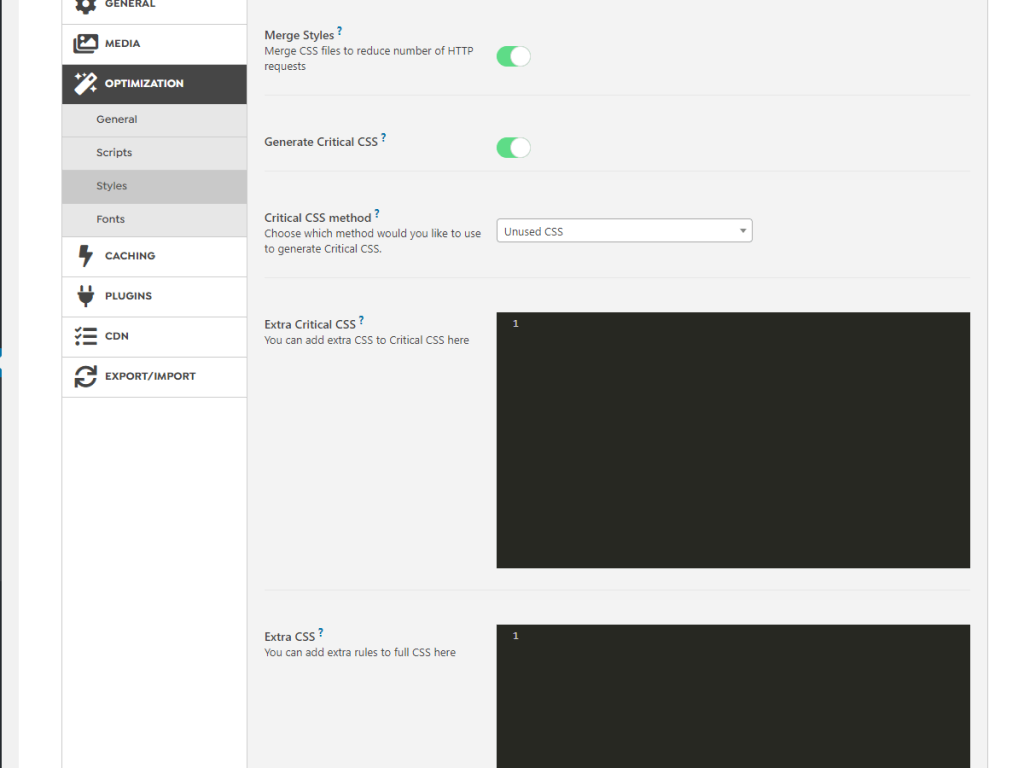This screenshot has height=768, width=1024.
Task: Open help tooltip for Generate Critical CSS
Action: [383, 138]
